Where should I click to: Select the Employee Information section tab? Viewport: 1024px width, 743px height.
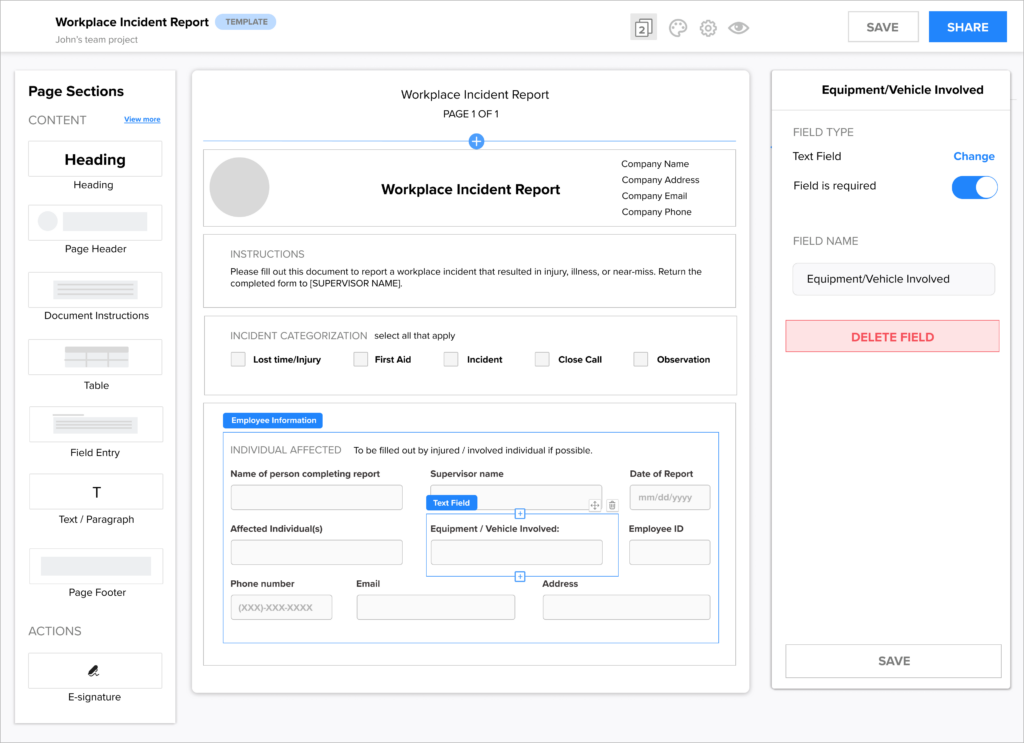[x=273, y=421]
